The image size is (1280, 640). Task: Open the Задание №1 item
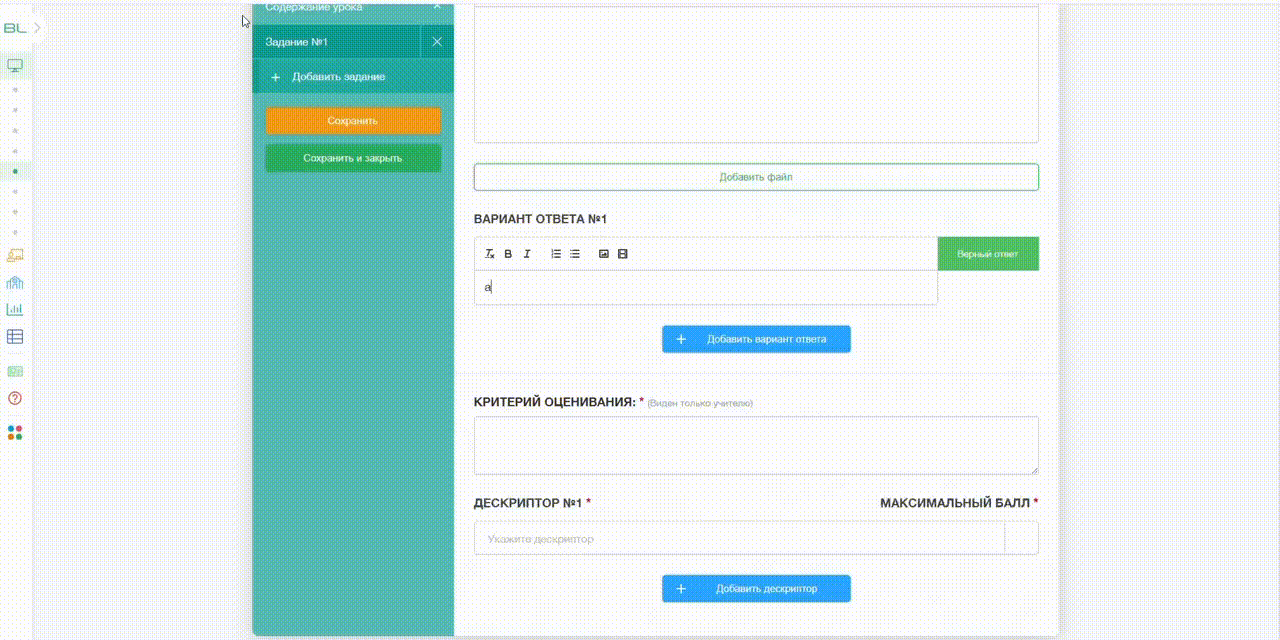[x=336, y=42]
